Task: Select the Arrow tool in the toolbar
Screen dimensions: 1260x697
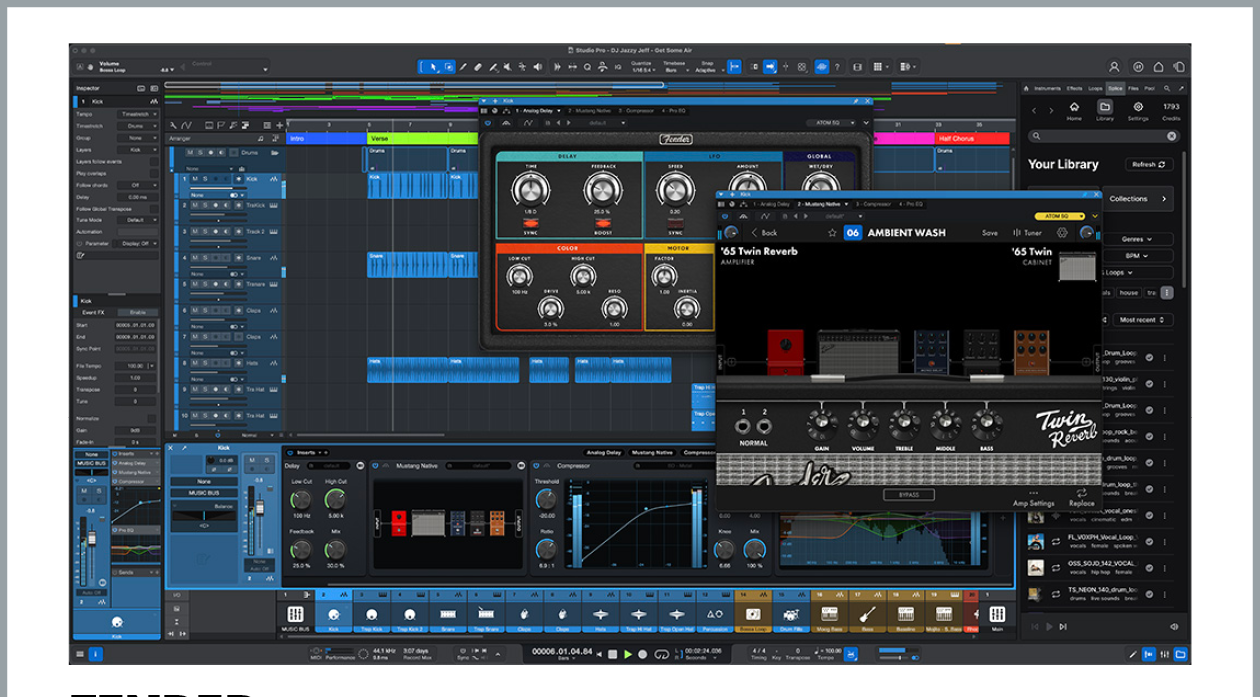Action: pyautogui.click(x=432, y=67)
